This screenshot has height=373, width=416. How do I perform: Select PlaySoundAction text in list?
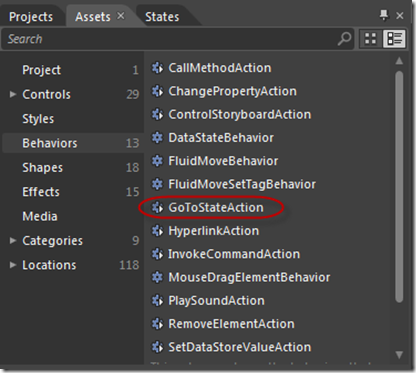point(217,301)
